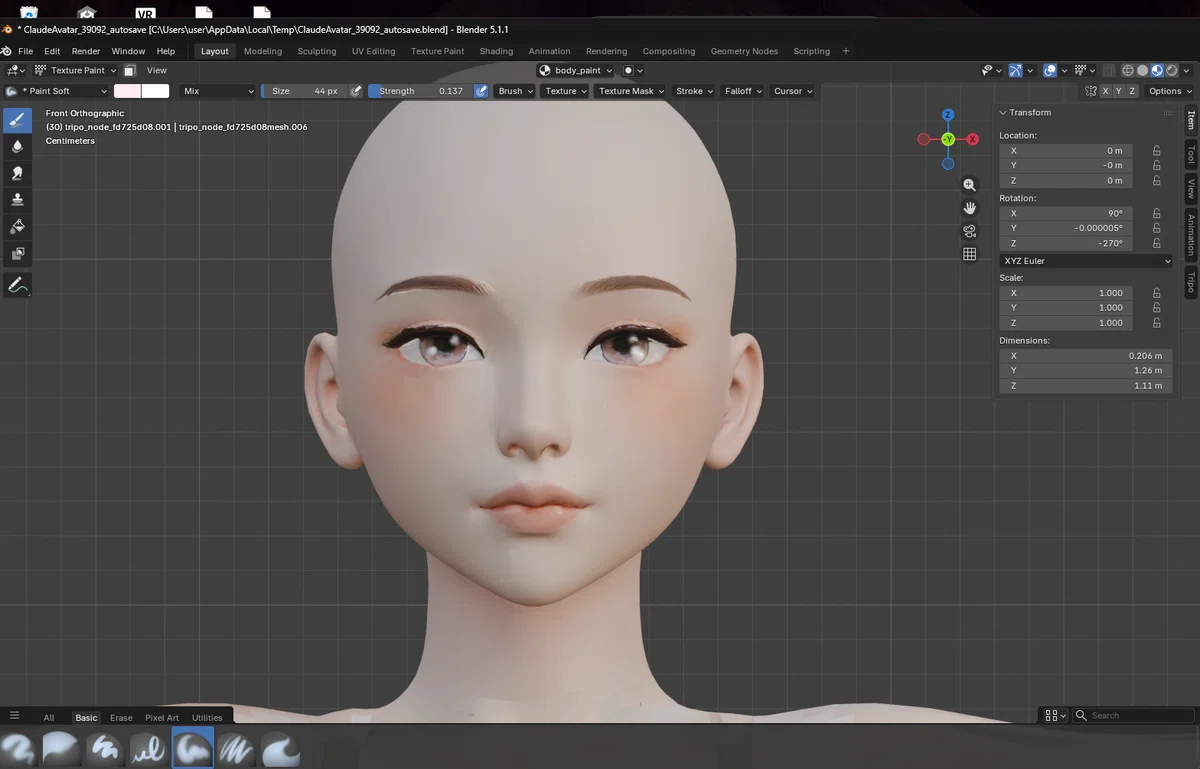The width and height of the screenshot is (1200, 769).
Task: Click the red X axis on gizmo
Action: [972, 139]
